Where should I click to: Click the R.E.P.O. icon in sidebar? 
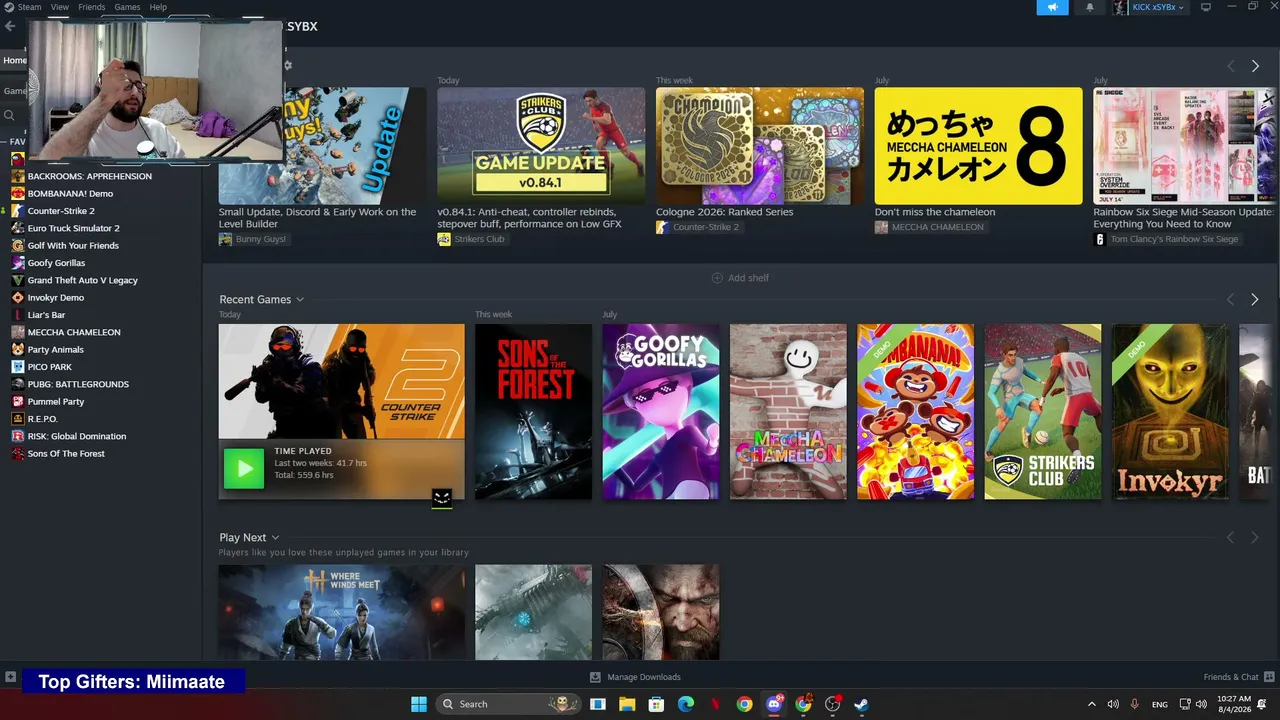[x=18, y=419]
